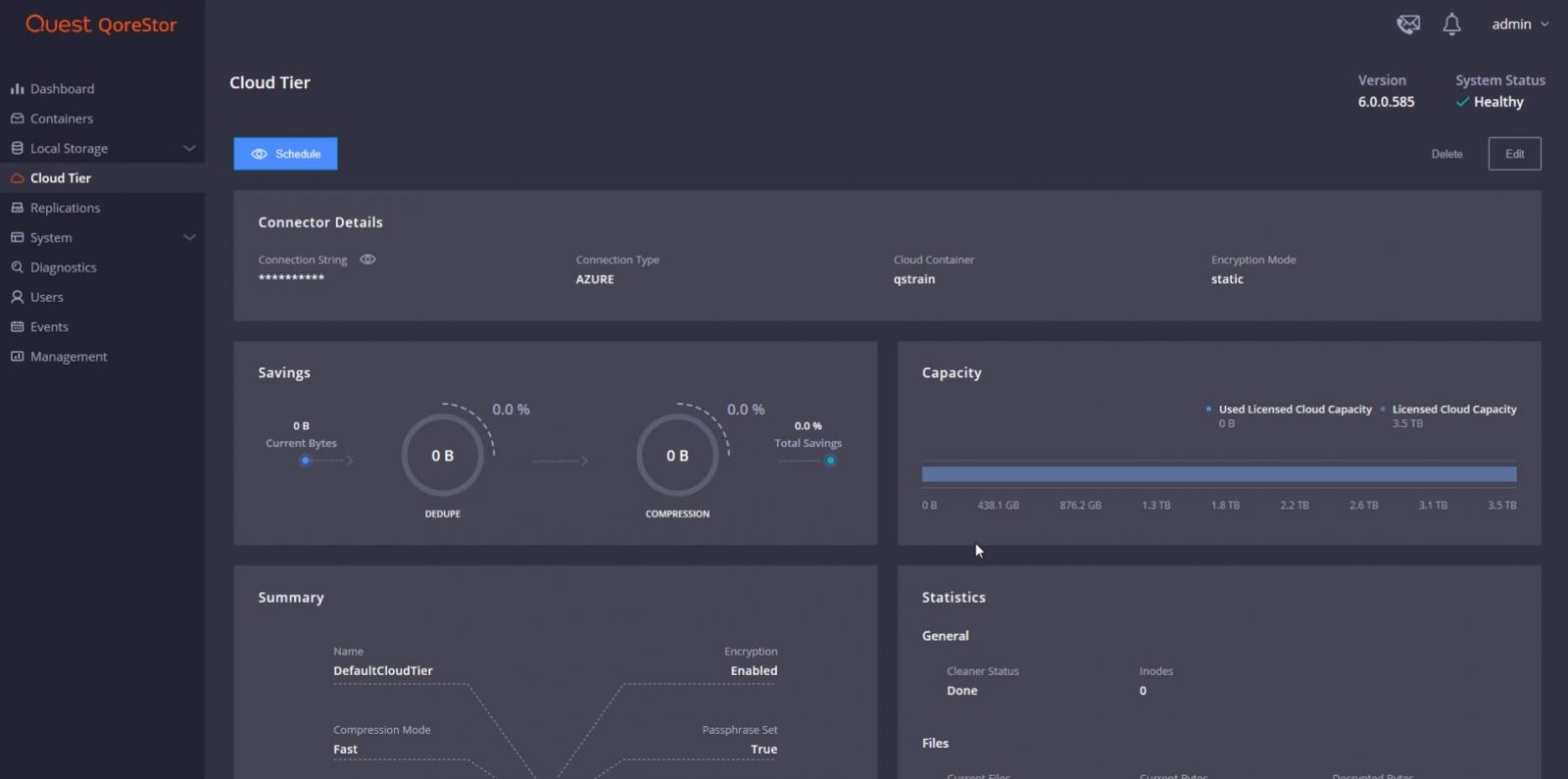Click the Healthy status checkmark icon
Screen dimensions: 1568x779
[x=1462, y=102]
